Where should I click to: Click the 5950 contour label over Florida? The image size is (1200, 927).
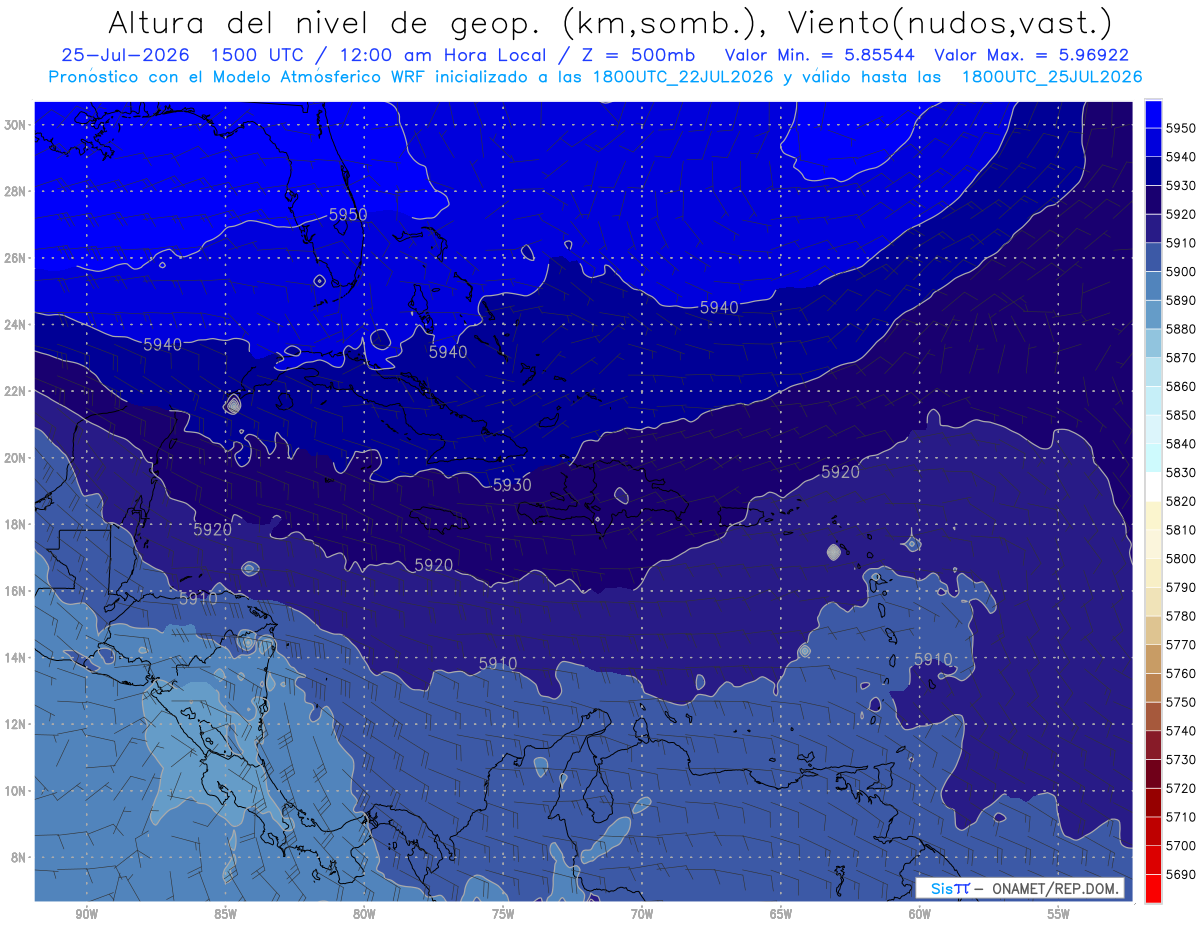[x=348, y=214]
